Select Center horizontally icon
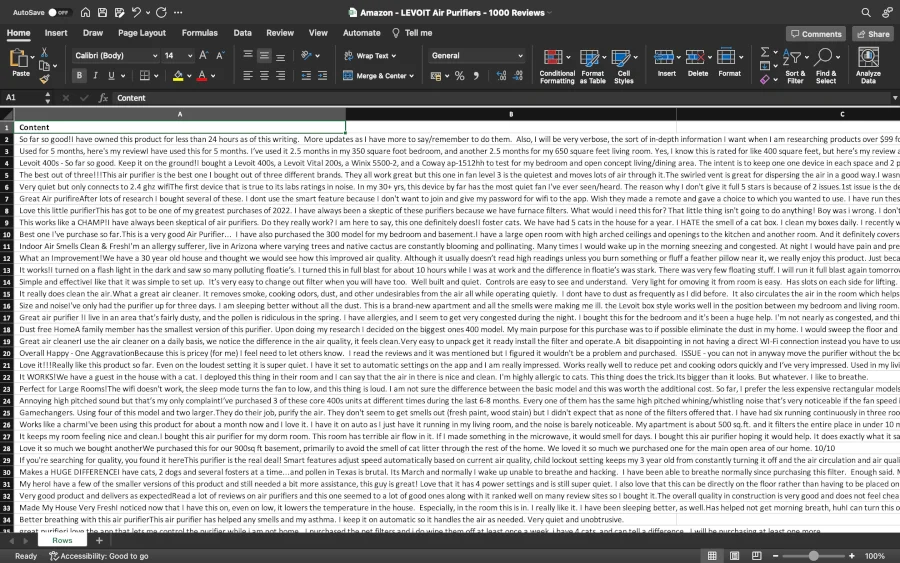This screenshot has width=900, height=563. [264, 75]
